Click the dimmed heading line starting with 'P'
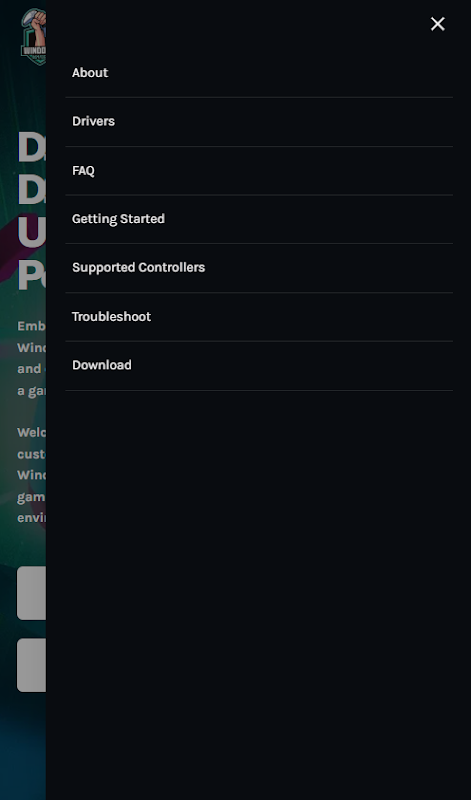471x800 pixels. point(32,277)
